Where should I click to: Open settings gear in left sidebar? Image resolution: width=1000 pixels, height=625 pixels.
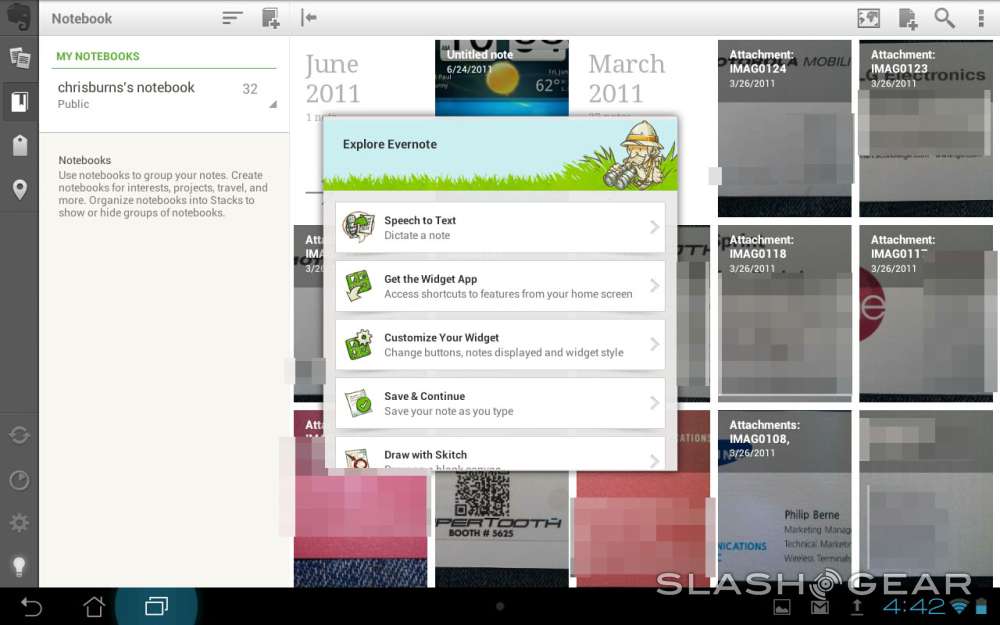[x=19, y=523]
